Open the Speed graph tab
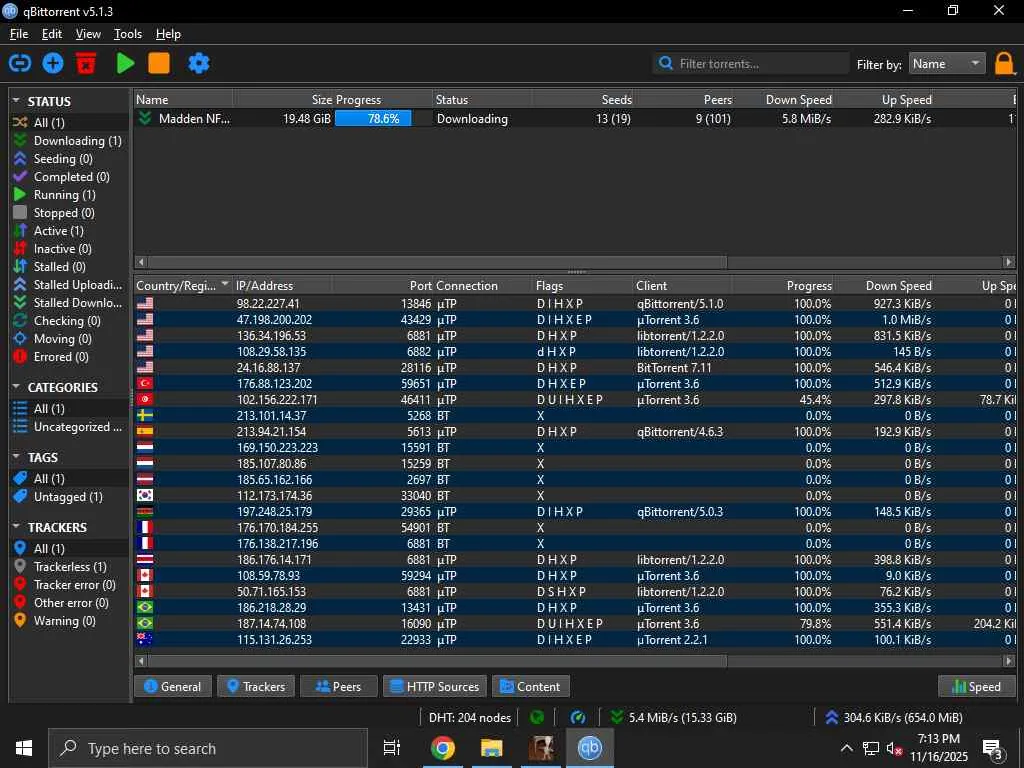 coord(977,686)
